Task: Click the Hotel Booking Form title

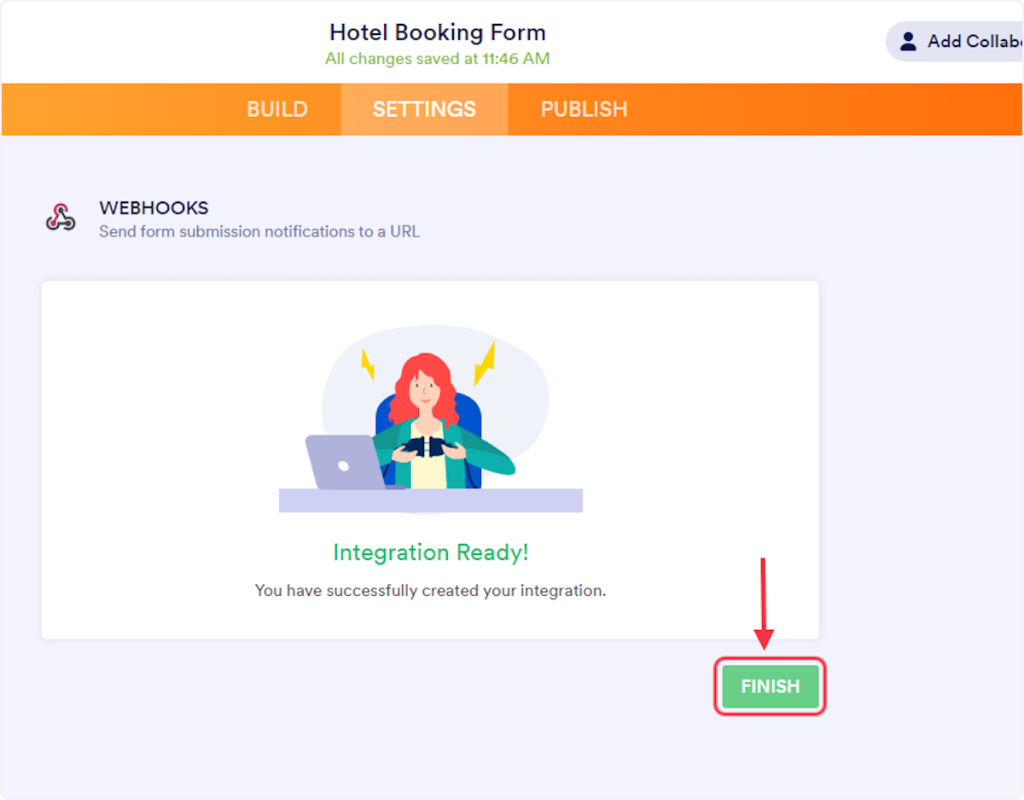Action: point(437,33)
